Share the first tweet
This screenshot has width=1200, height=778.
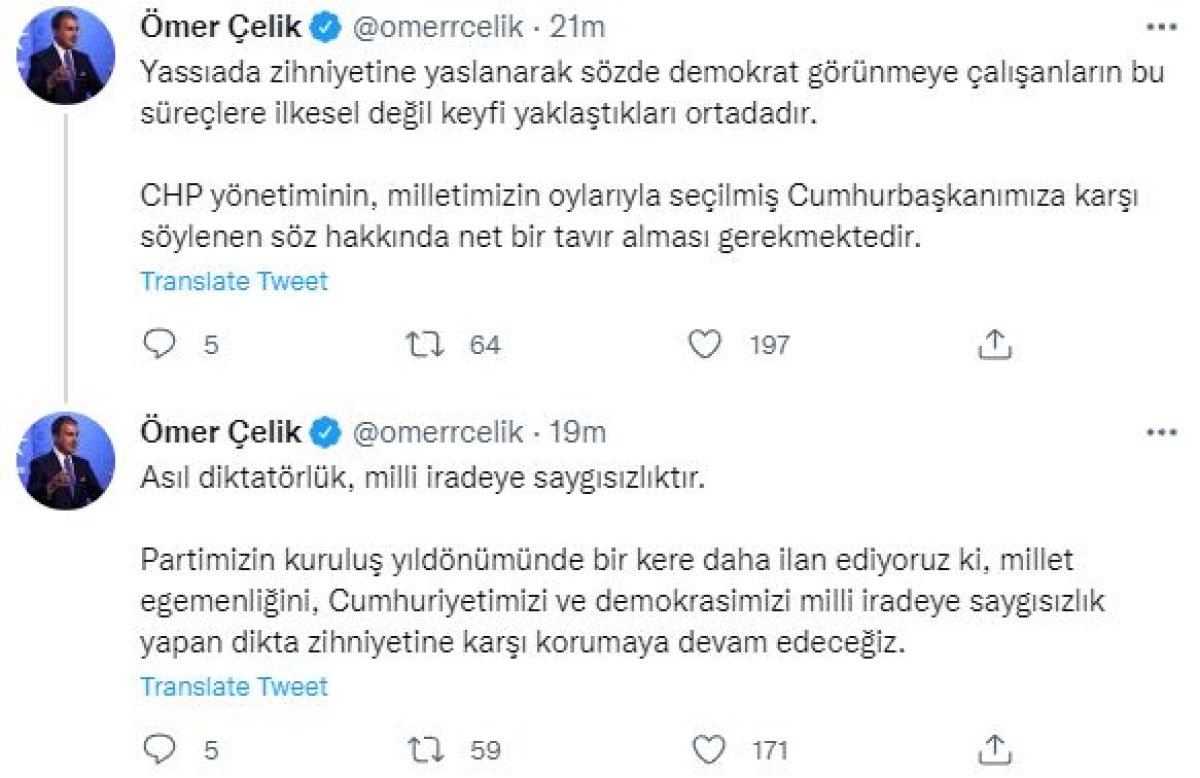994,343
